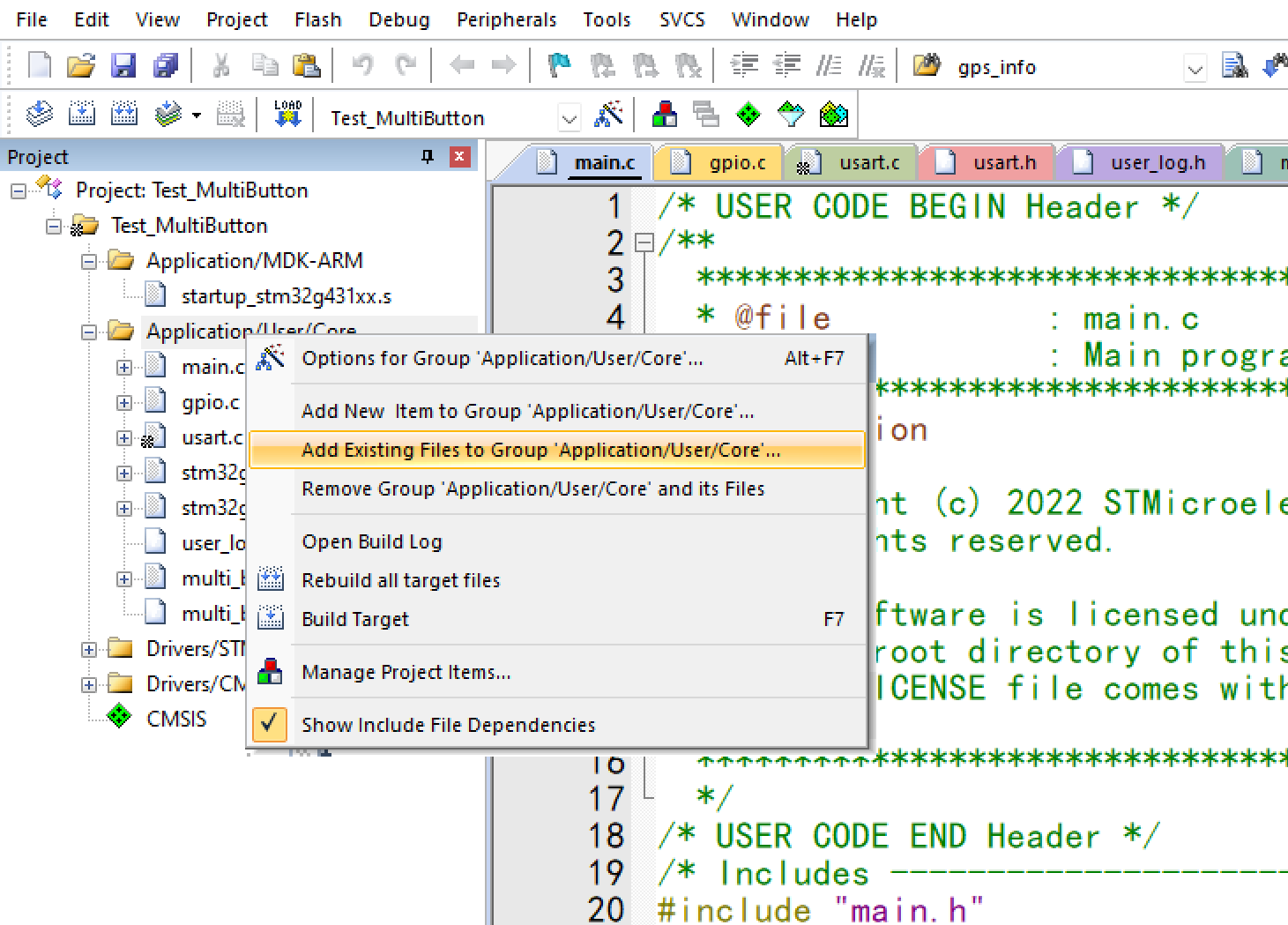Select the CMSIS component in tree
The width and height of the screenshot is (1288, 925).
pyautogui.click(x=176, y=719)
